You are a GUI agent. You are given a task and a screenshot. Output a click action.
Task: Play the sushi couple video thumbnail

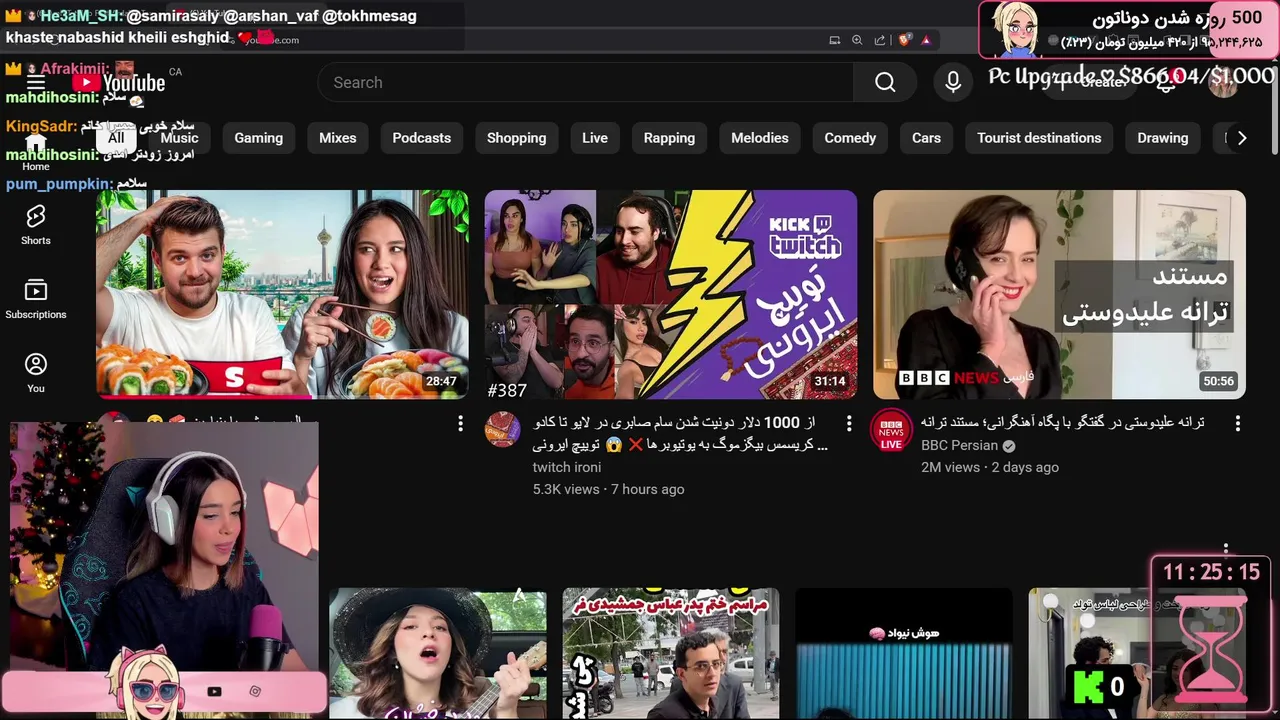pyautogui.click(x=282, y=295)
